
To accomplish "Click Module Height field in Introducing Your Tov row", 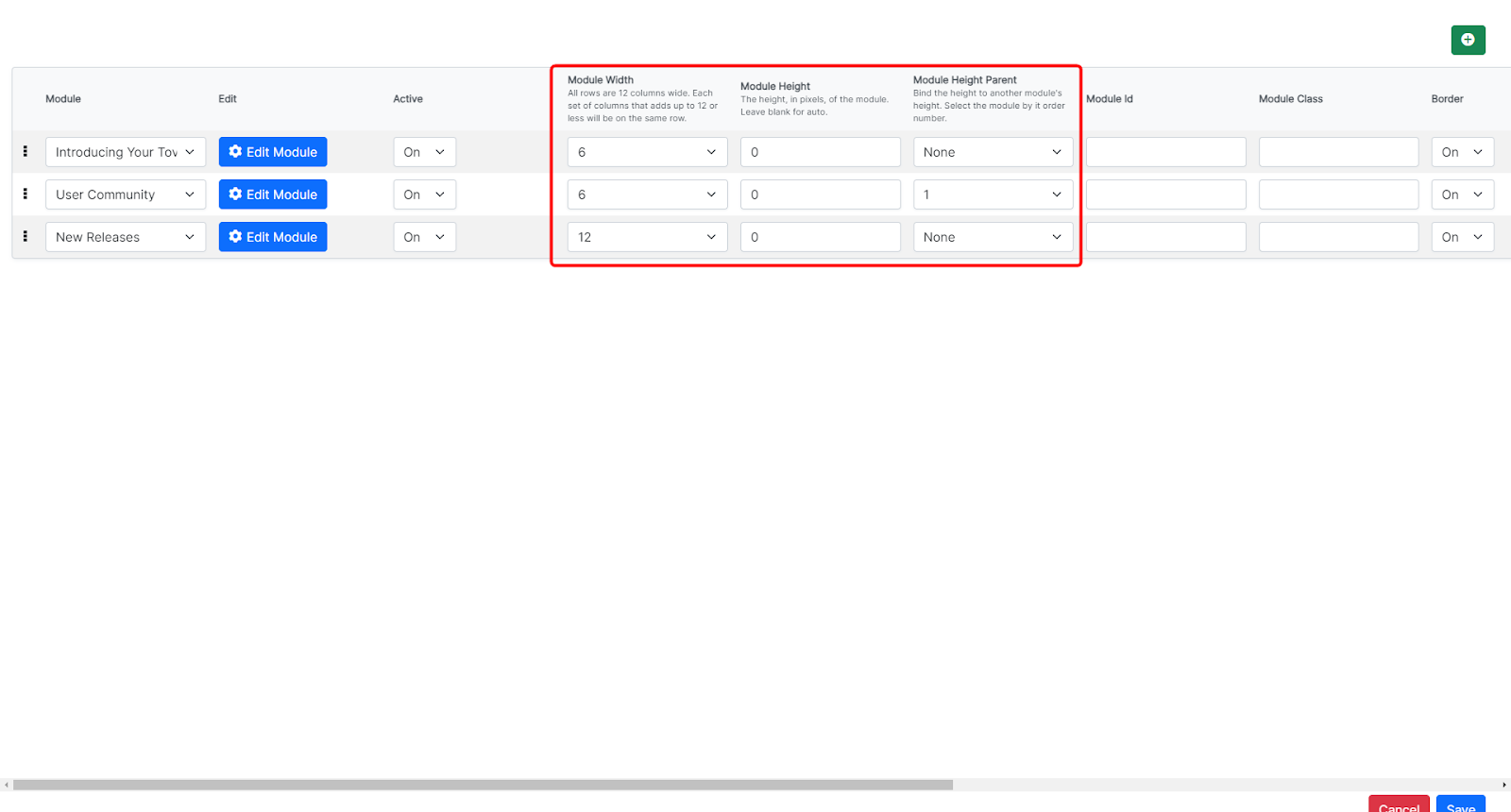I will 821,152.
